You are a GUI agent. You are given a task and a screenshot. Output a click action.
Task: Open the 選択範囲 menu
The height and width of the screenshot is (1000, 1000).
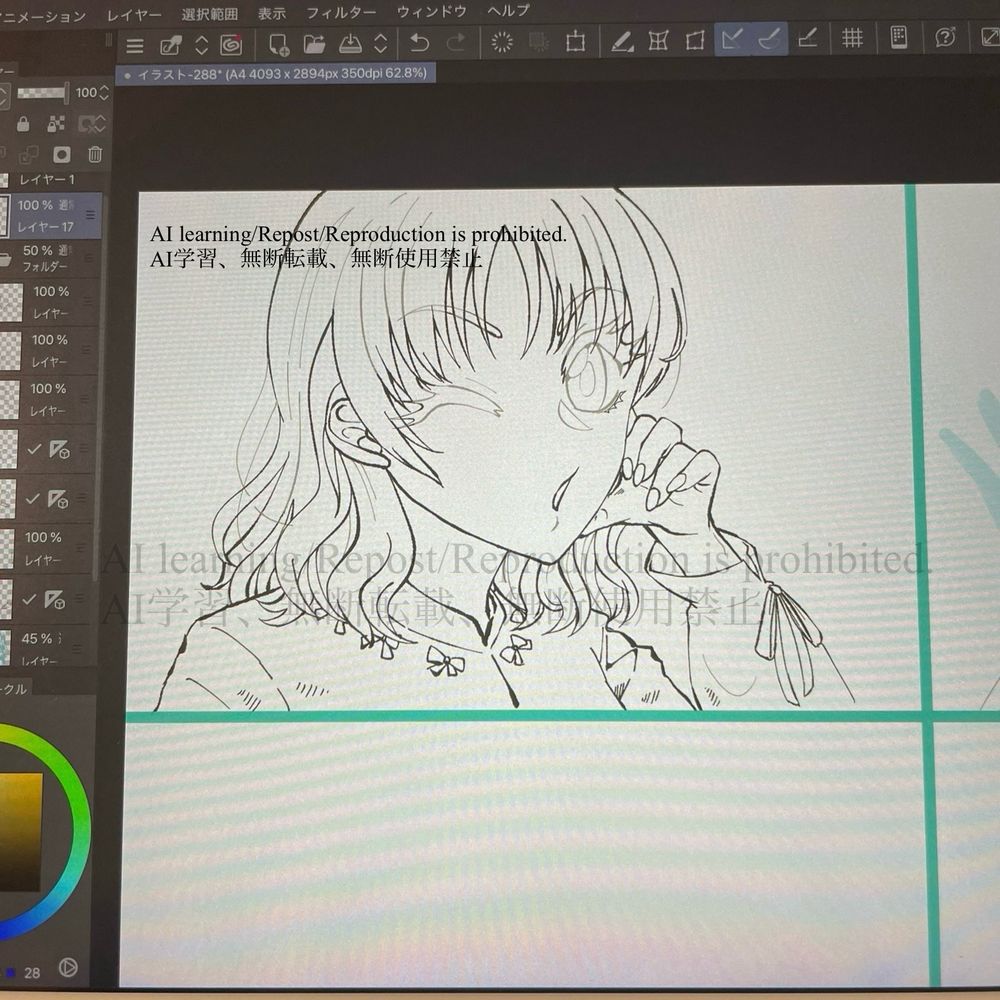pyautogui.click(x=209, y=13)
